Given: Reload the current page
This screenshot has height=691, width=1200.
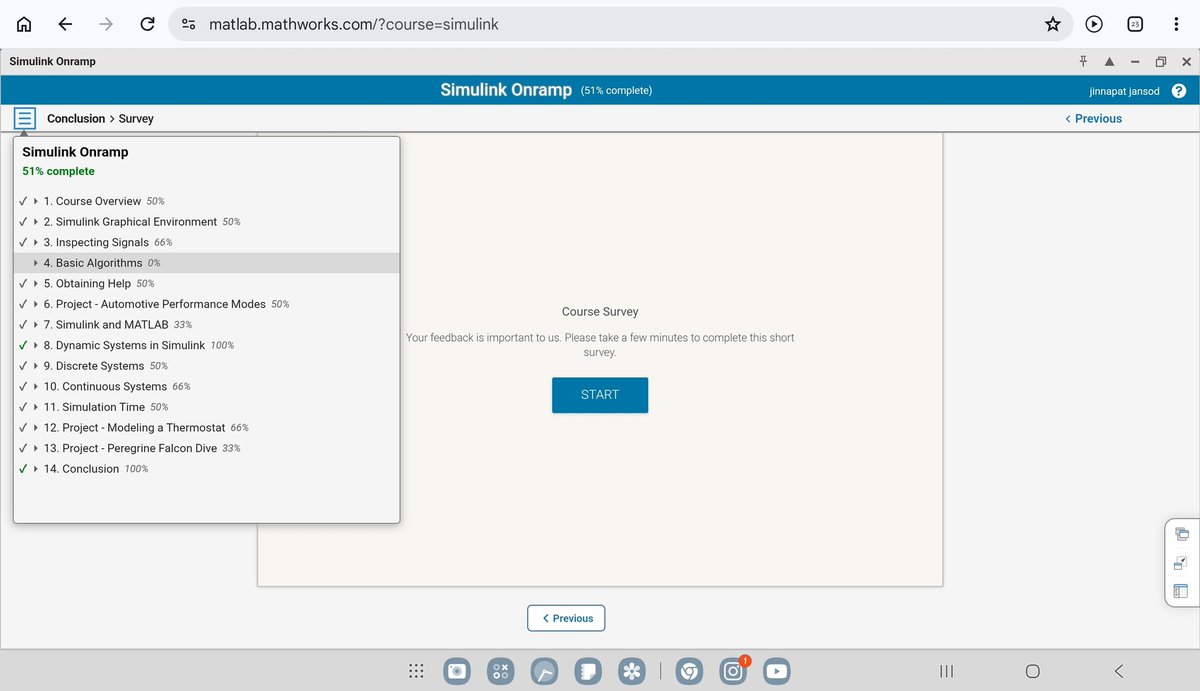Looking at the screenshot, I should point(147,24).
